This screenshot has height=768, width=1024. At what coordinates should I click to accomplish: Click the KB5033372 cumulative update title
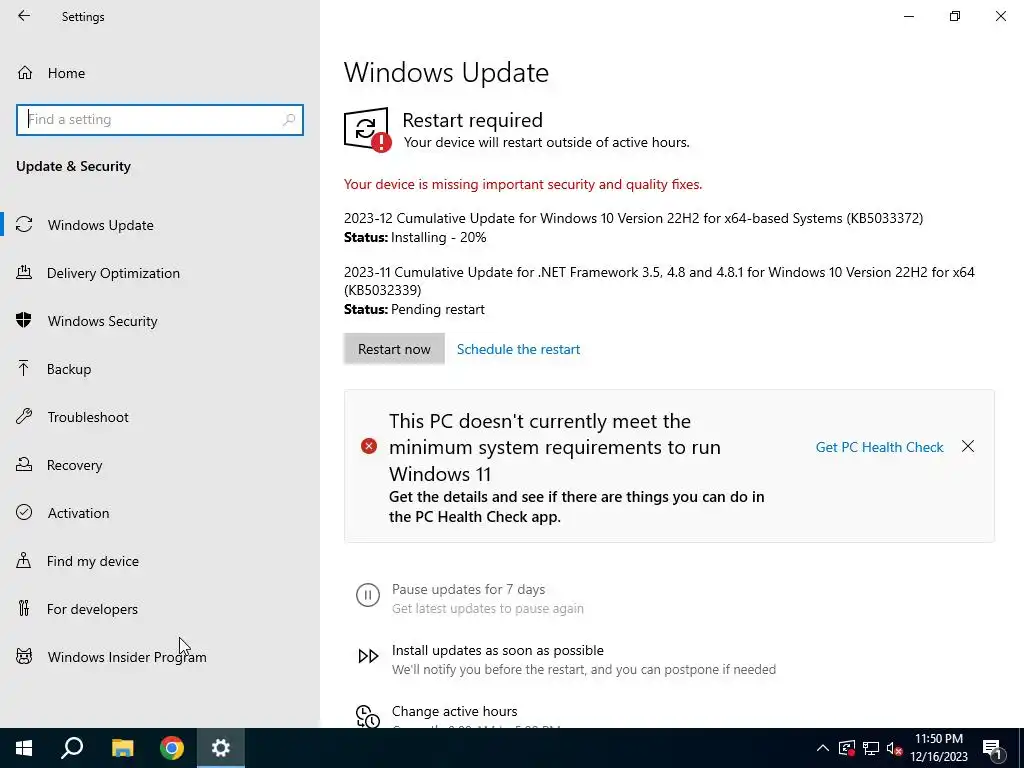pos(633,218)
